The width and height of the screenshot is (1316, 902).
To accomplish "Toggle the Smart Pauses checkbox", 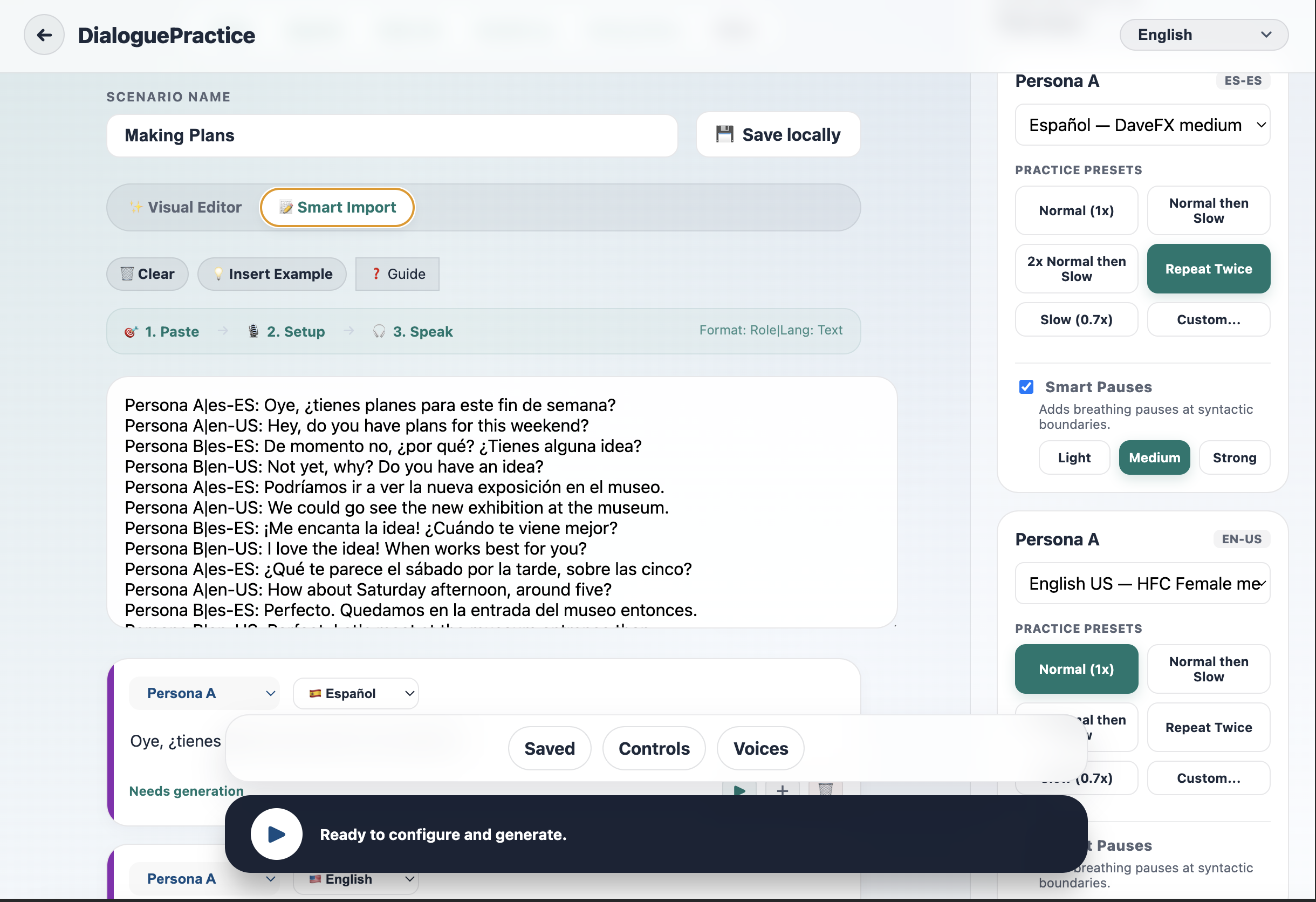I will [x=1026, y=387].
